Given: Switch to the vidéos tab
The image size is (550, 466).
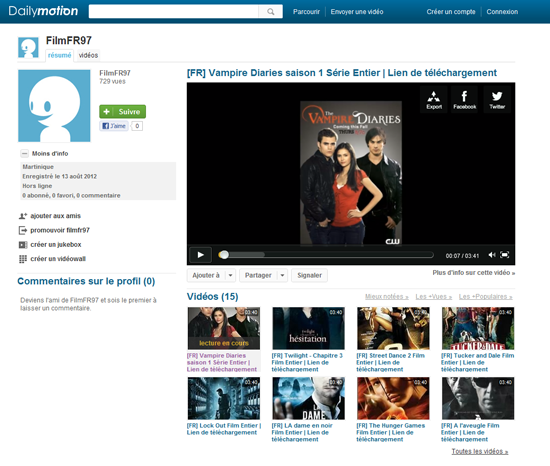Looking at the screenshot, I should (x=88, y=55).
